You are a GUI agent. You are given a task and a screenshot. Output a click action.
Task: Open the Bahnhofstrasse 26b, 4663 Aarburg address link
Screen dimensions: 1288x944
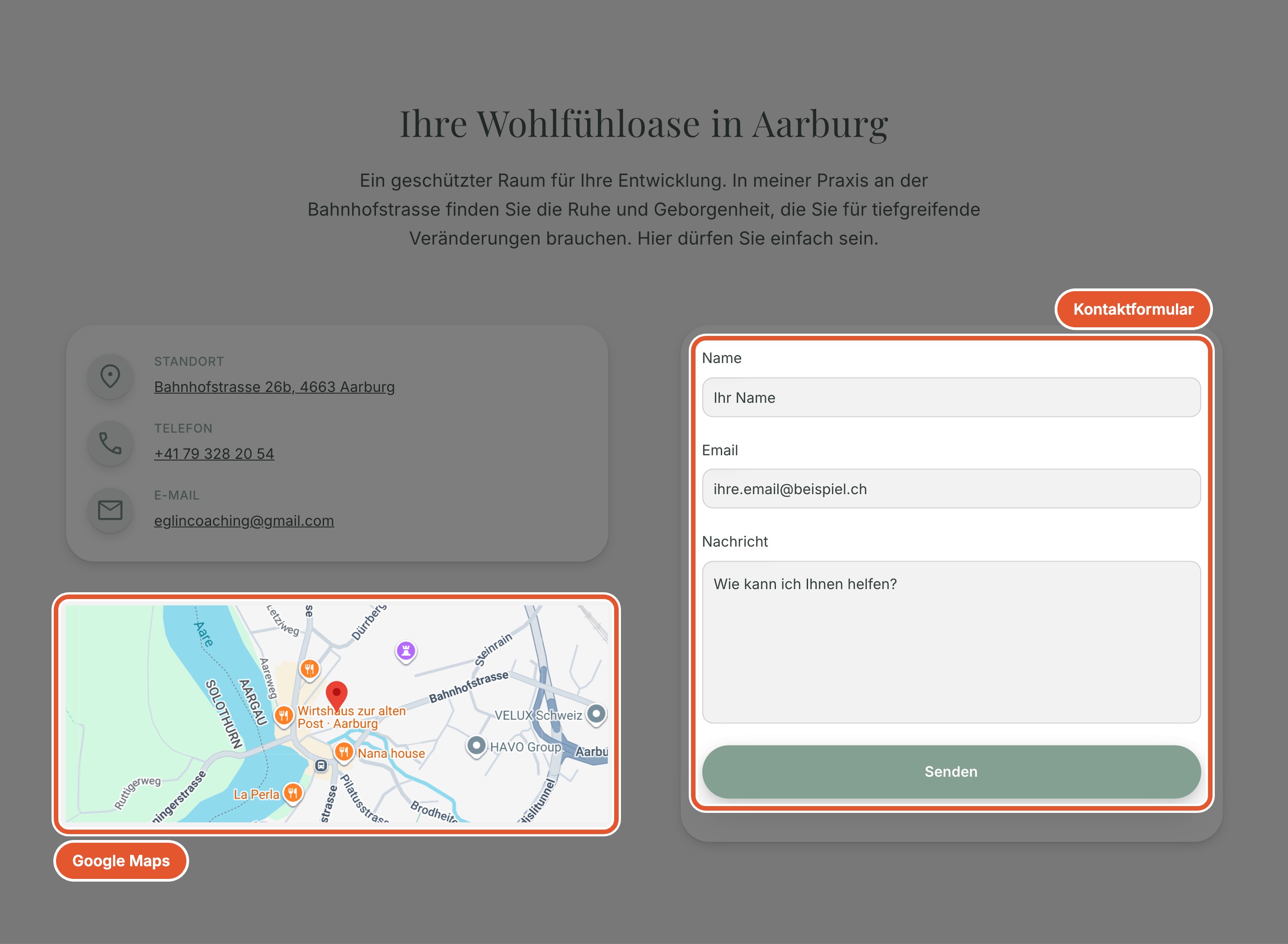[x=274, y=387]
